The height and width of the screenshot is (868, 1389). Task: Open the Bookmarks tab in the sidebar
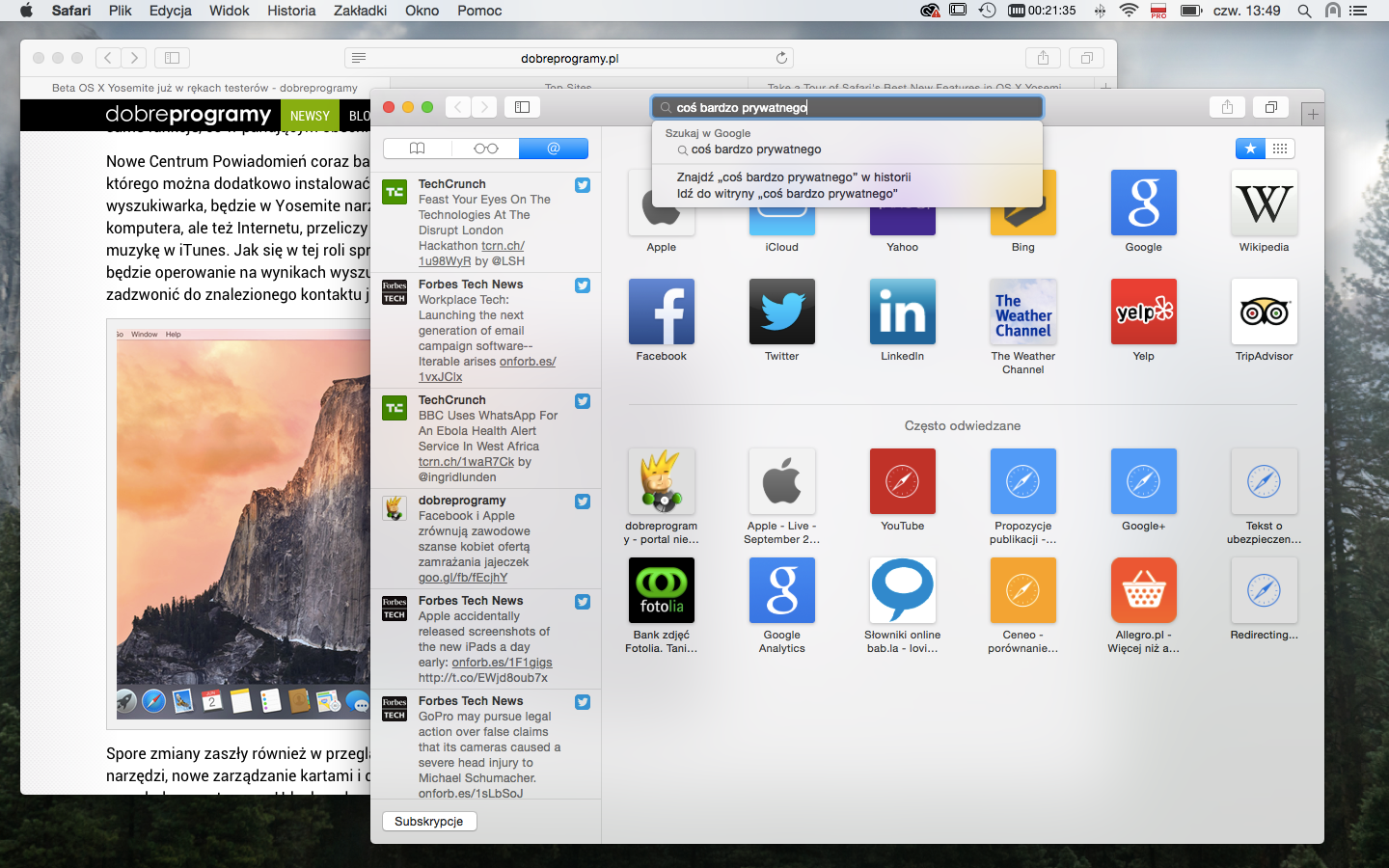418,149
